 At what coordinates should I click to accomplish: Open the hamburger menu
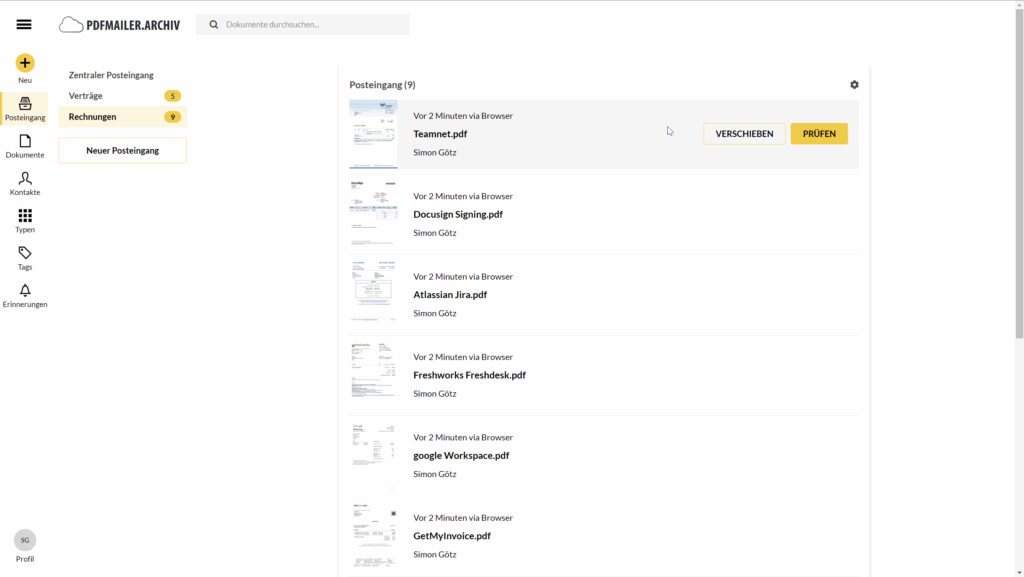coord(24,24)
